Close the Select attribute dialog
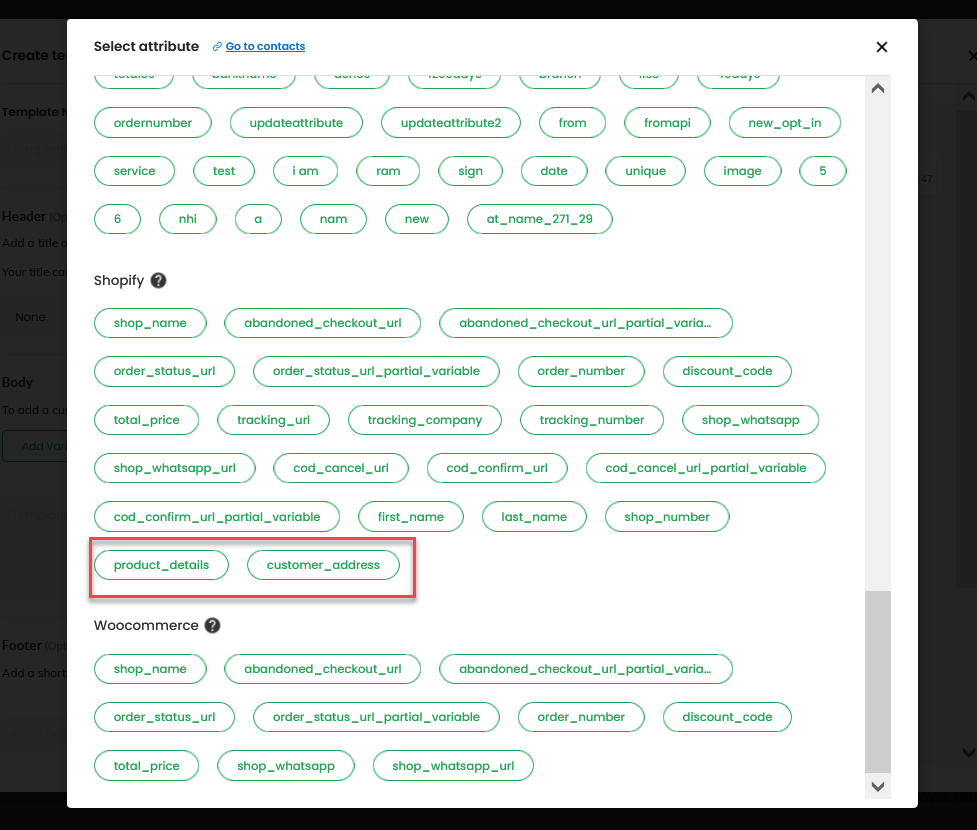 tap(881, 47)
